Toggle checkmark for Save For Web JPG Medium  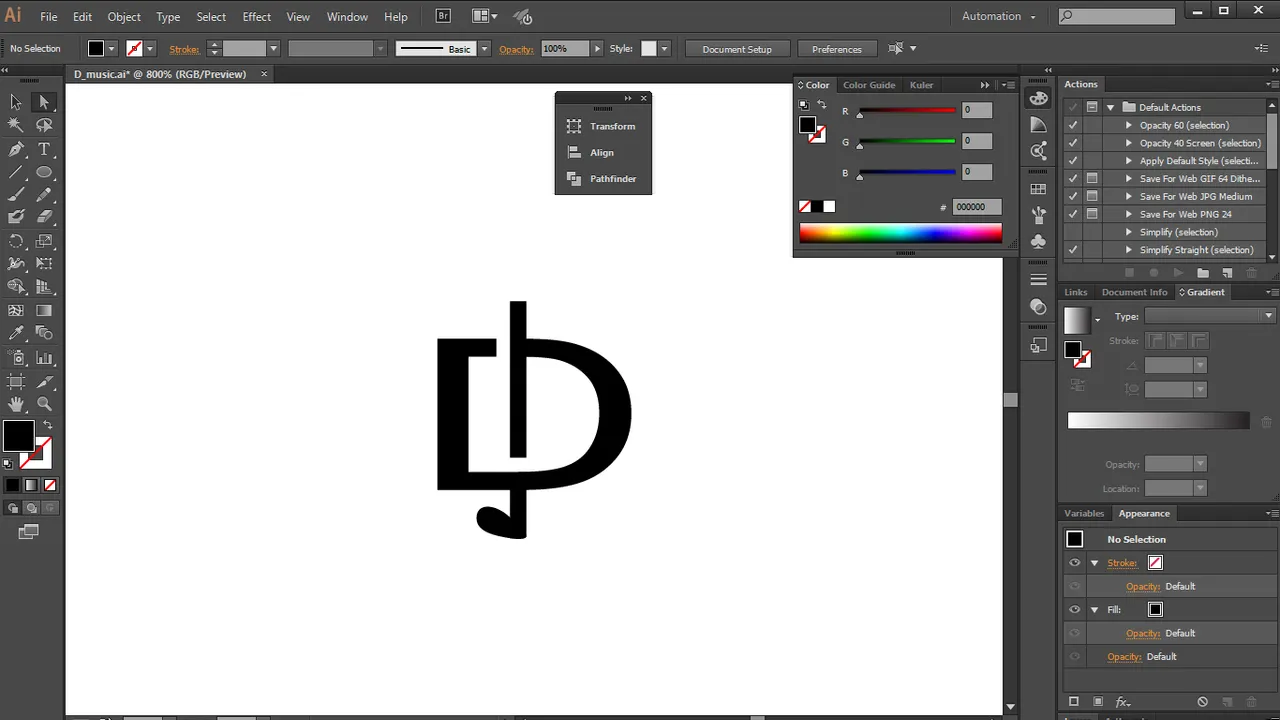pyautogui.click(x=1073, y=196)
